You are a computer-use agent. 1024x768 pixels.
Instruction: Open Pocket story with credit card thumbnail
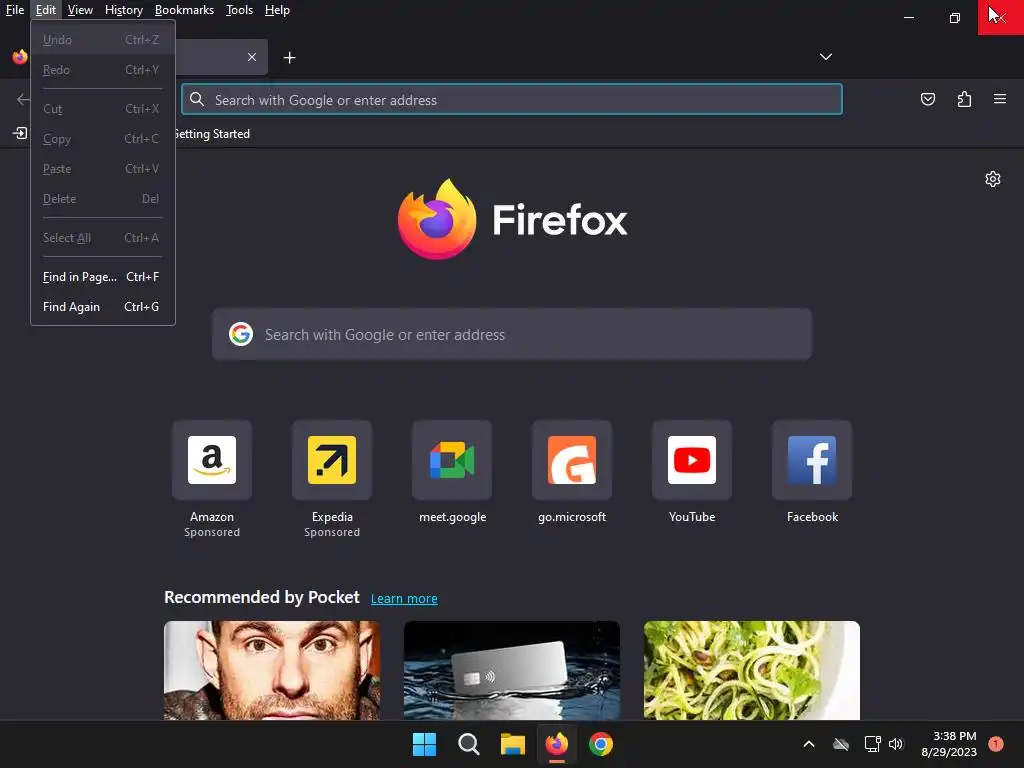coord(511,671)
